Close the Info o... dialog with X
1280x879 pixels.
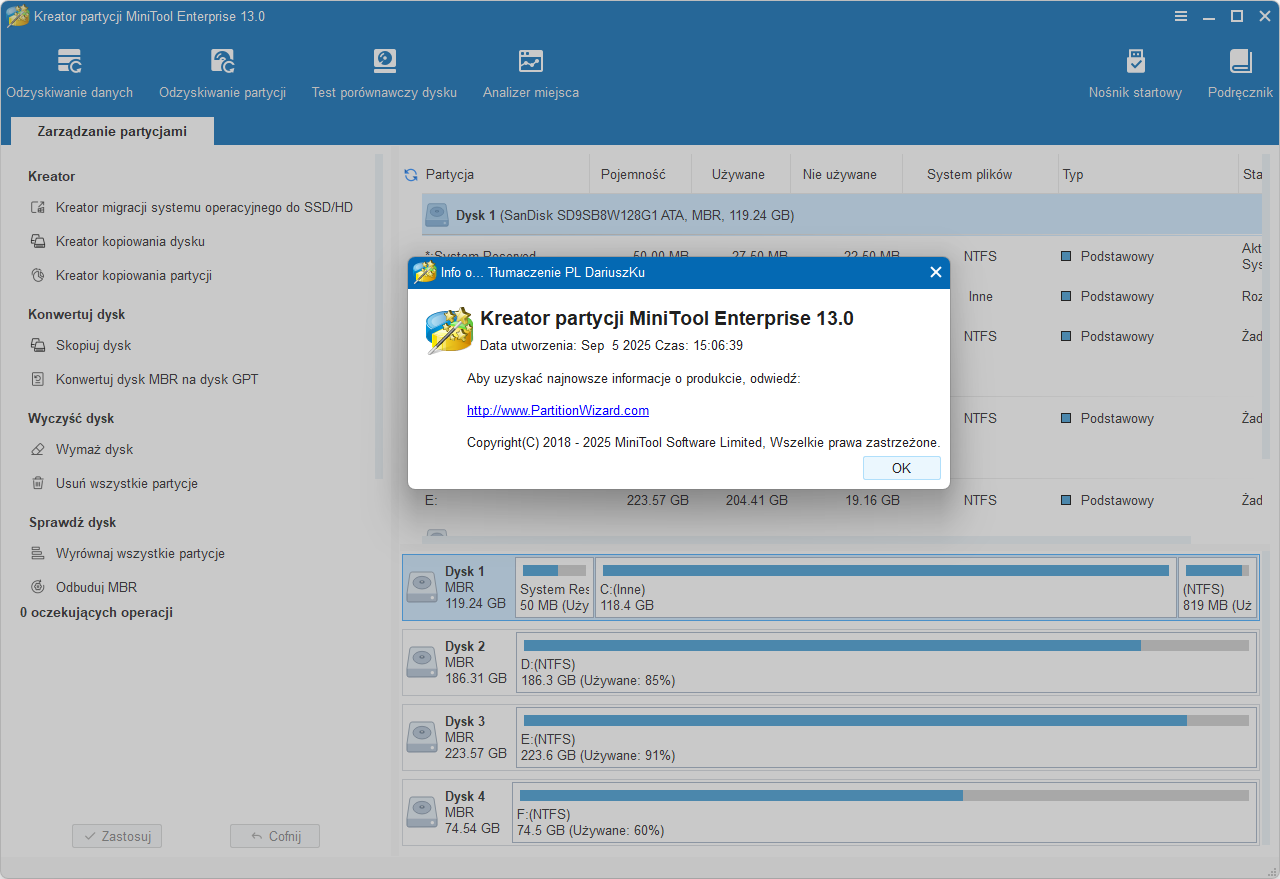[936, 272]
